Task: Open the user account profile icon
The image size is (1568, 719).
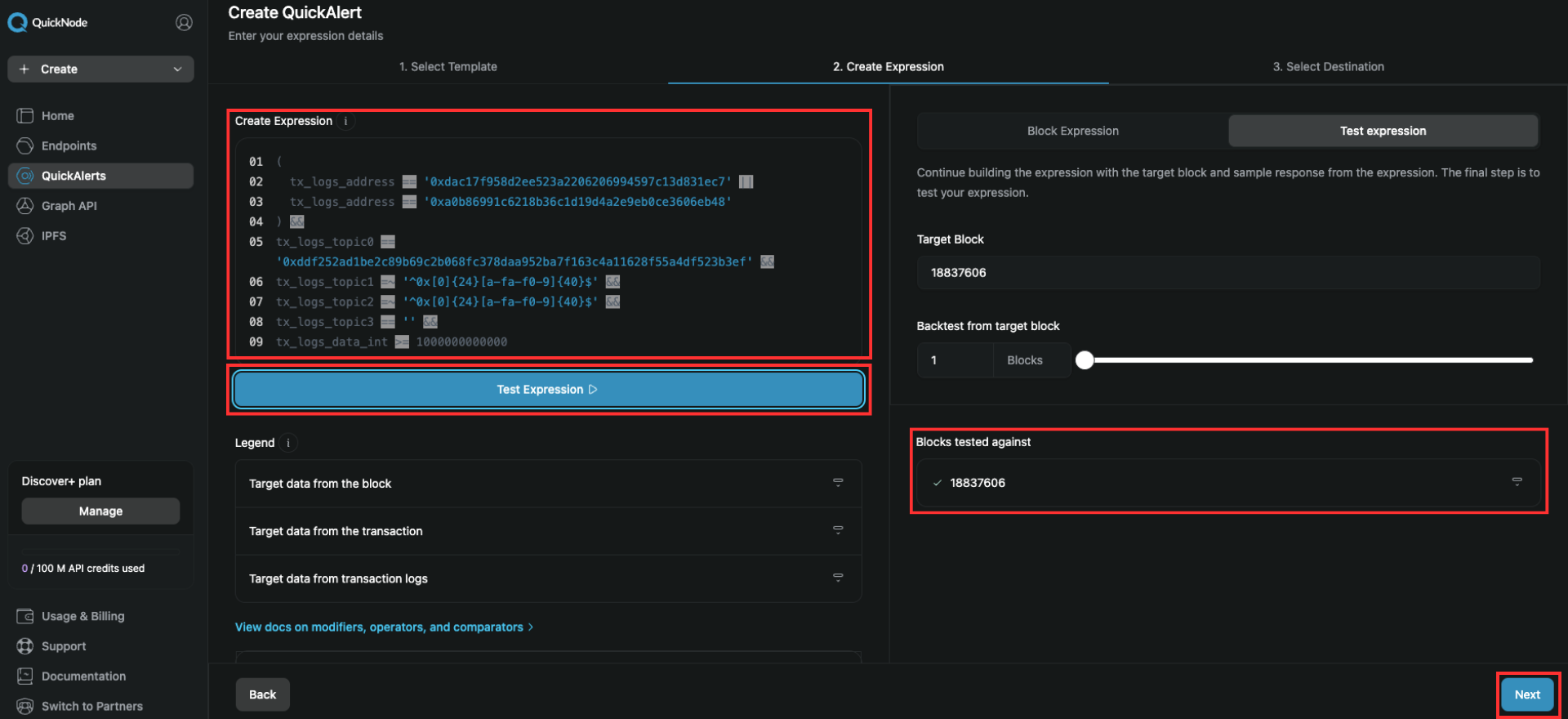Action: (184, 22)
